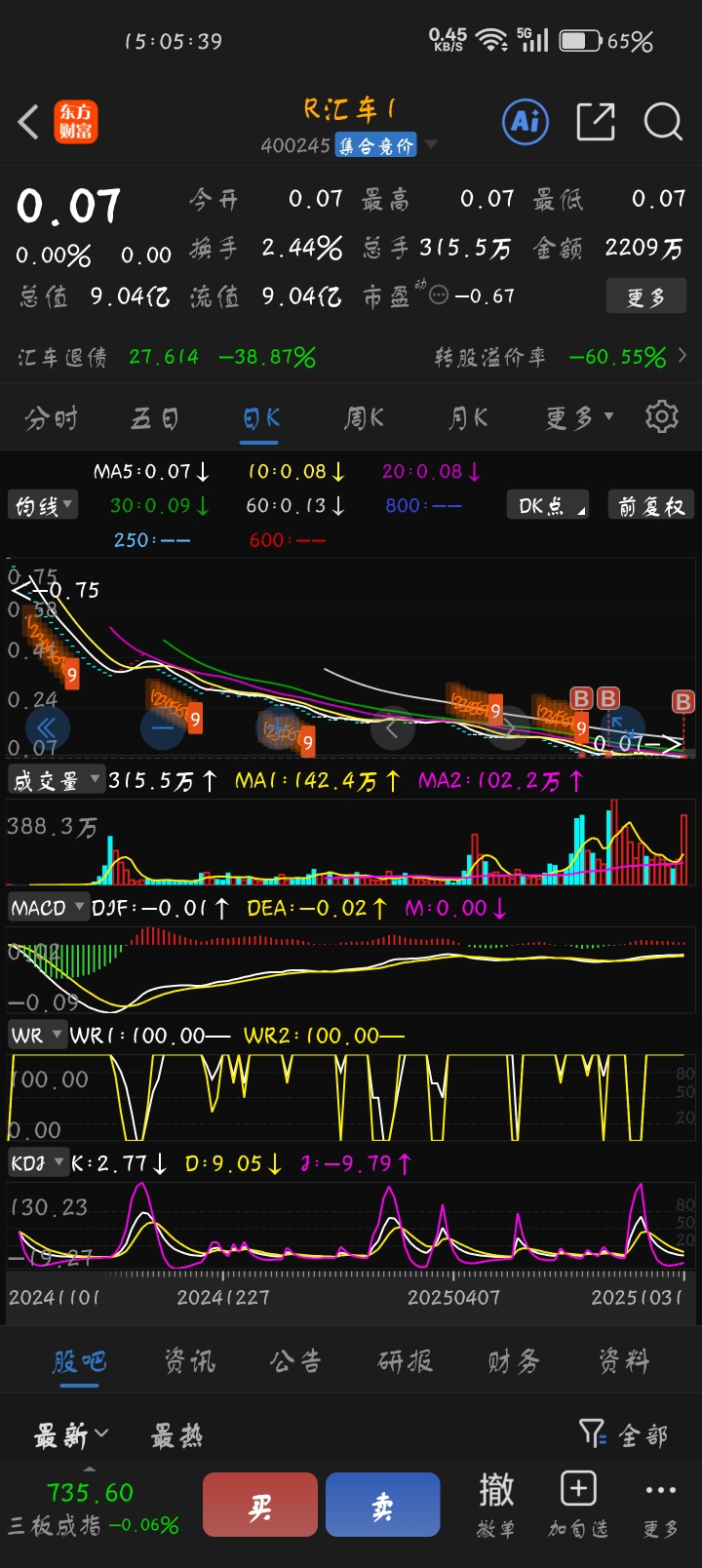Tap the 市盈 info bubble icon
The image size is (702, 1568).
(439, 294)
